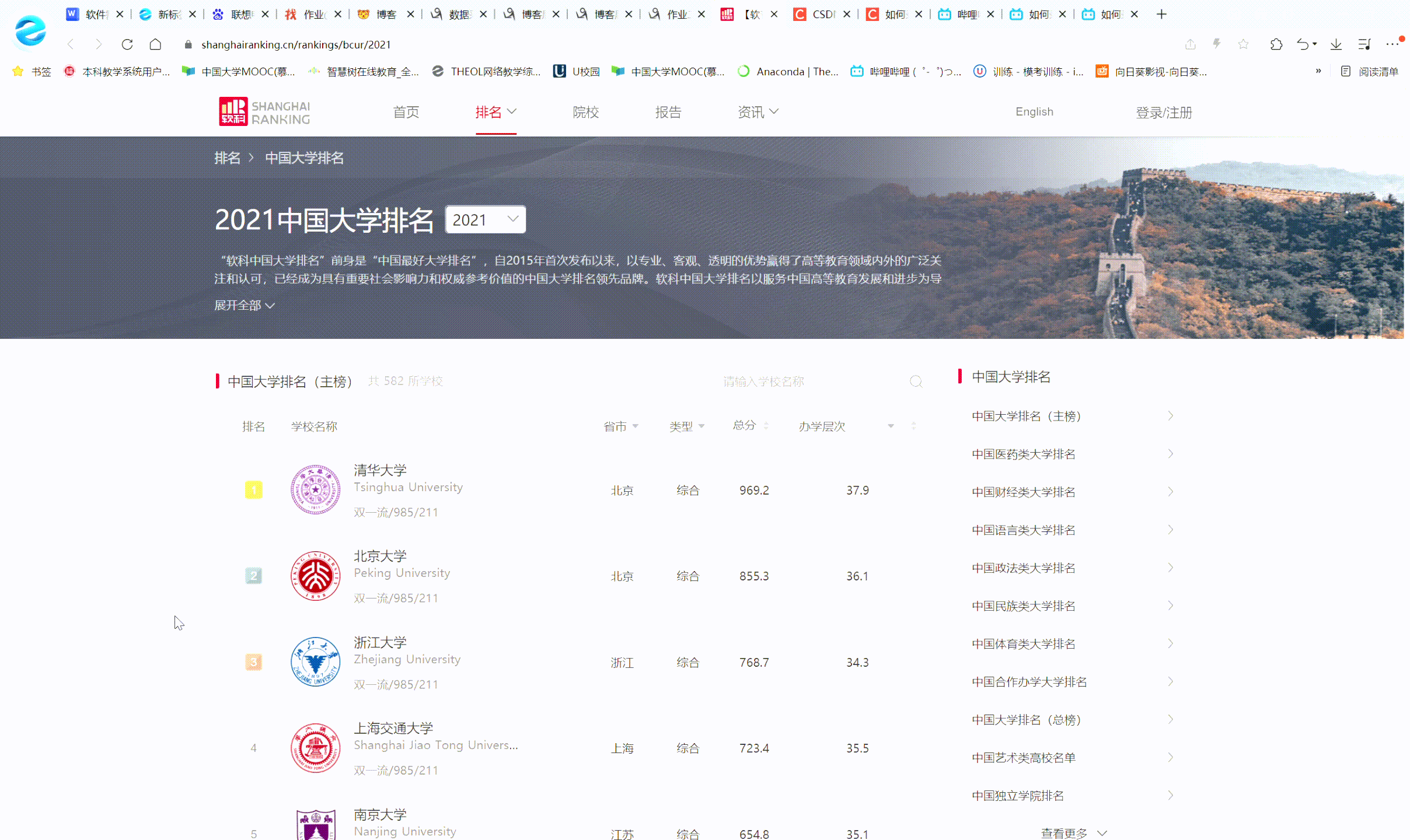1410x840 pixels.
Task: Open the extensions puzzle icon
Action: [1276, 44]
